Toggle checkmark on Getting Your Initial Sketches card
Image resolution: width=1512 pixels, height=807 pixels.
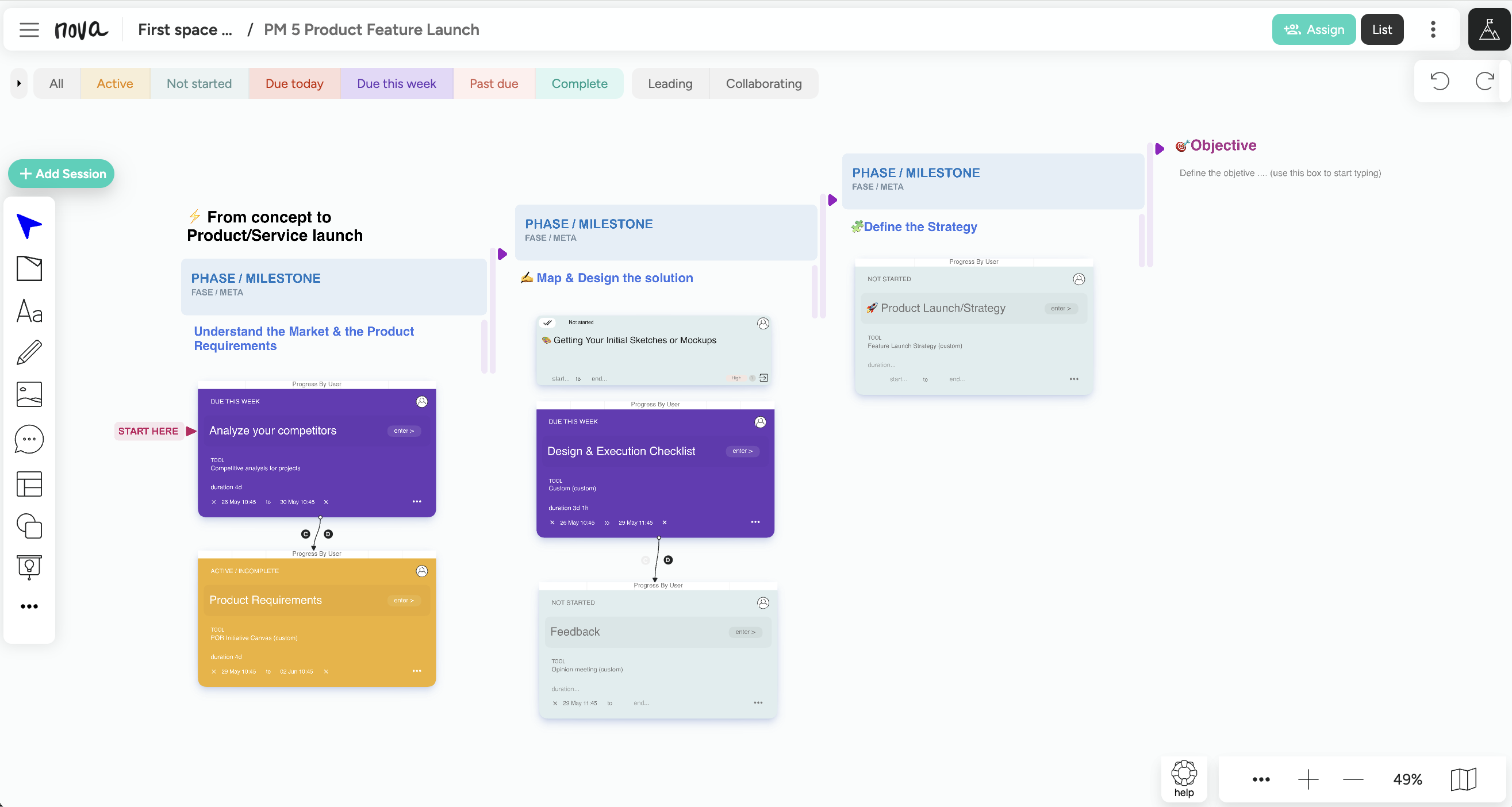point(547,322)
